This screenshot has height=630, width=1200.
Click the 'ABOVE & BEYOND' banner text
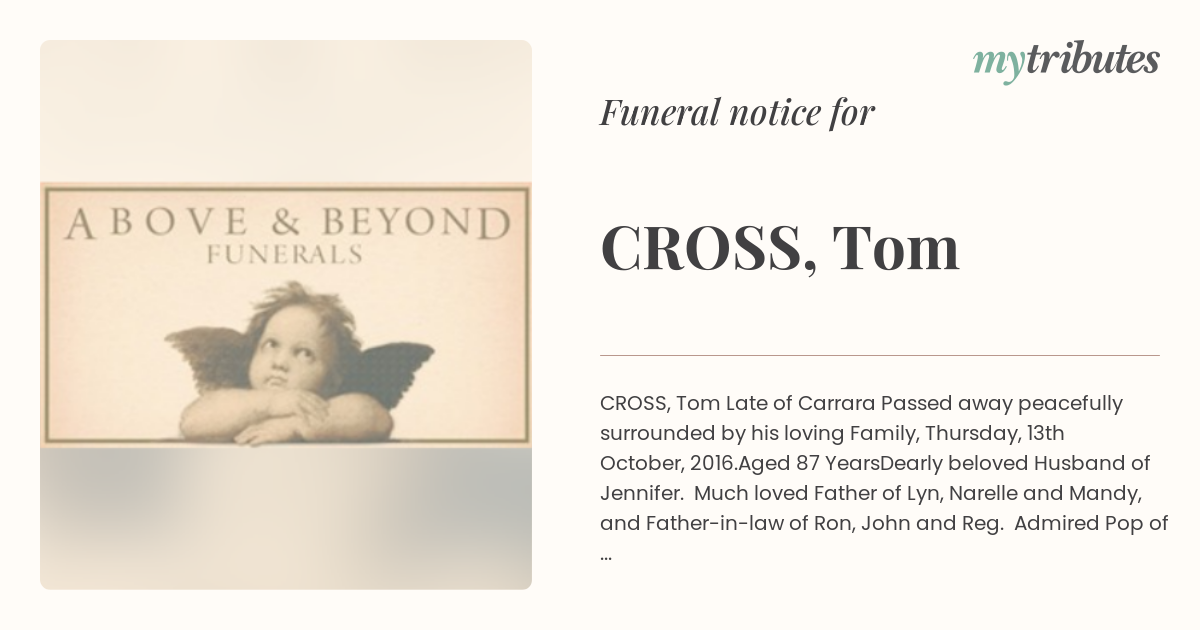[x=286, y=222]
